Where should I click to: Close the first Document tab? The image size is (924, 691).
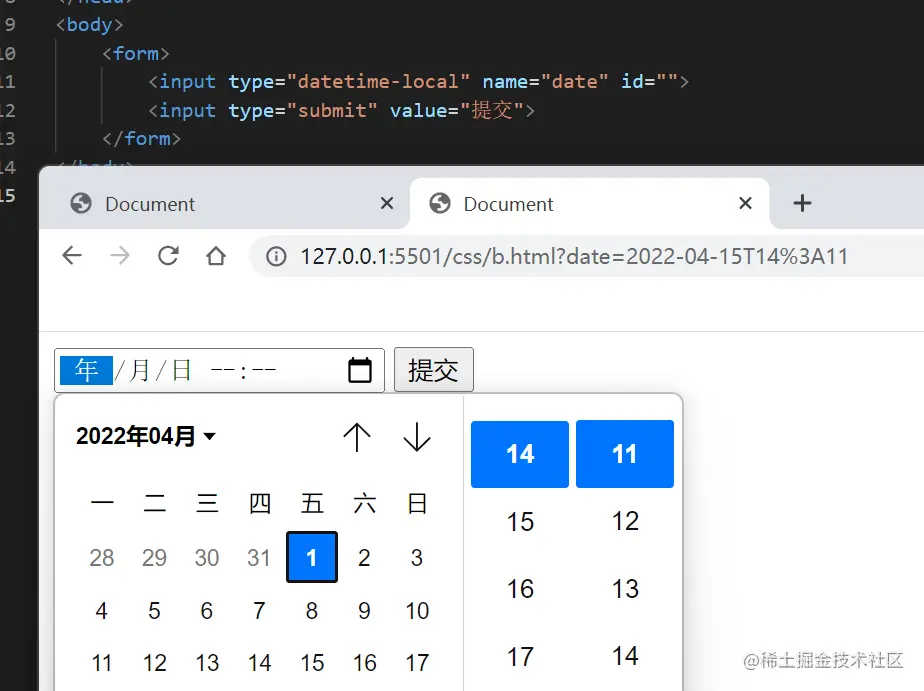pos(387,203)
